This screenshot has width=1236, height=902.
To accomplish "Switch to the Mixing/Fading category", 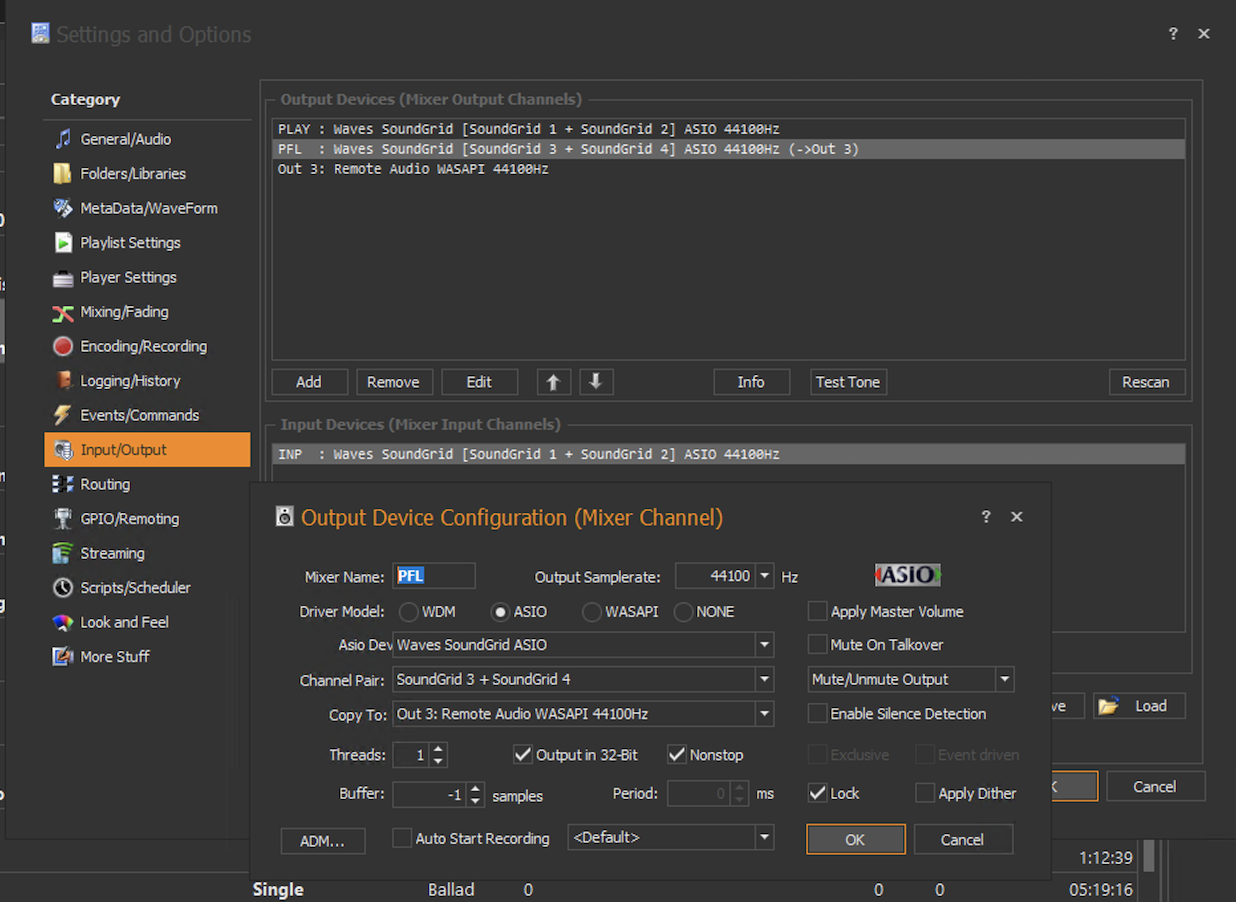I will coord(124,312).
